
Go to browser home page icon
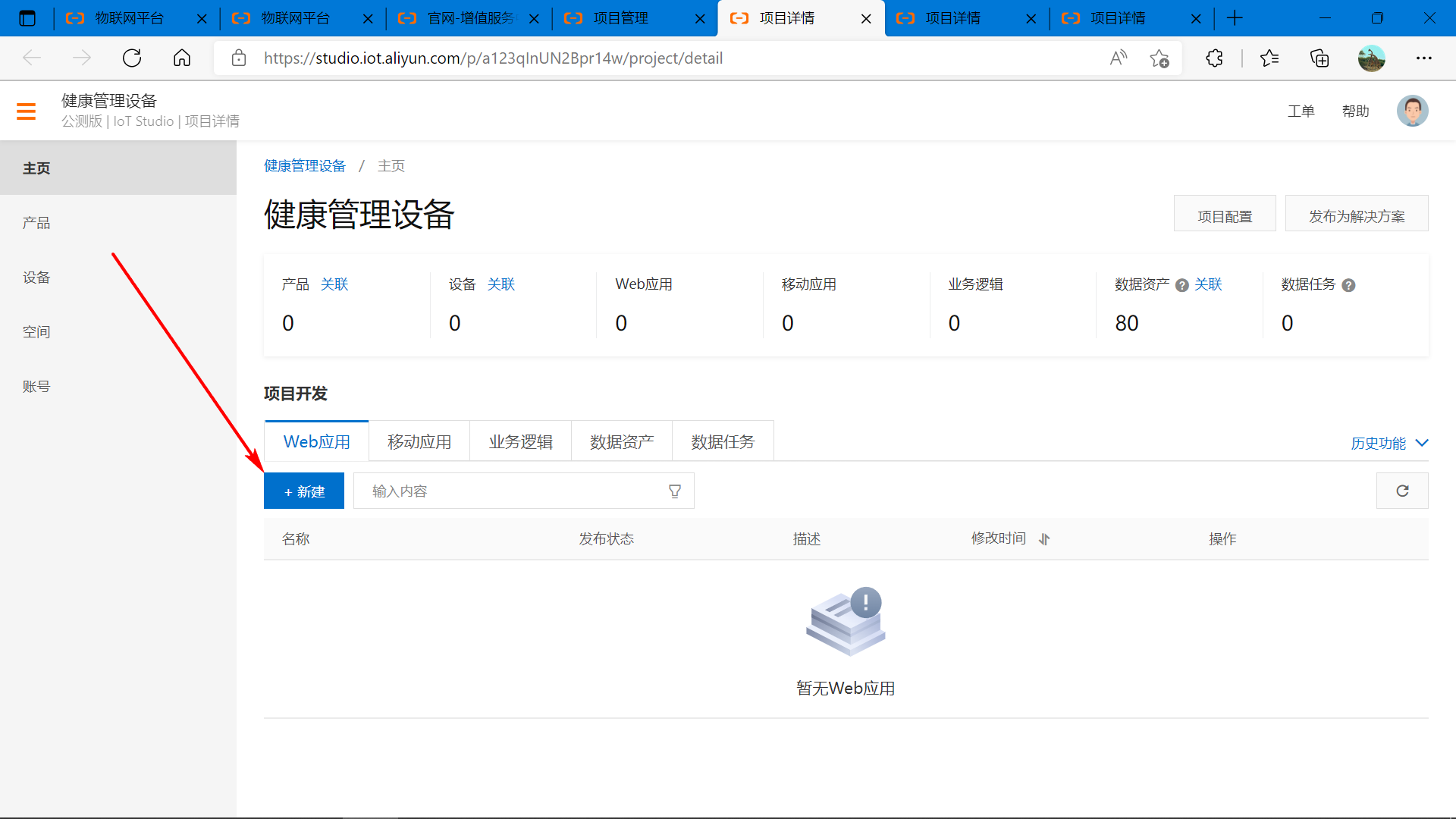(182, 58)
